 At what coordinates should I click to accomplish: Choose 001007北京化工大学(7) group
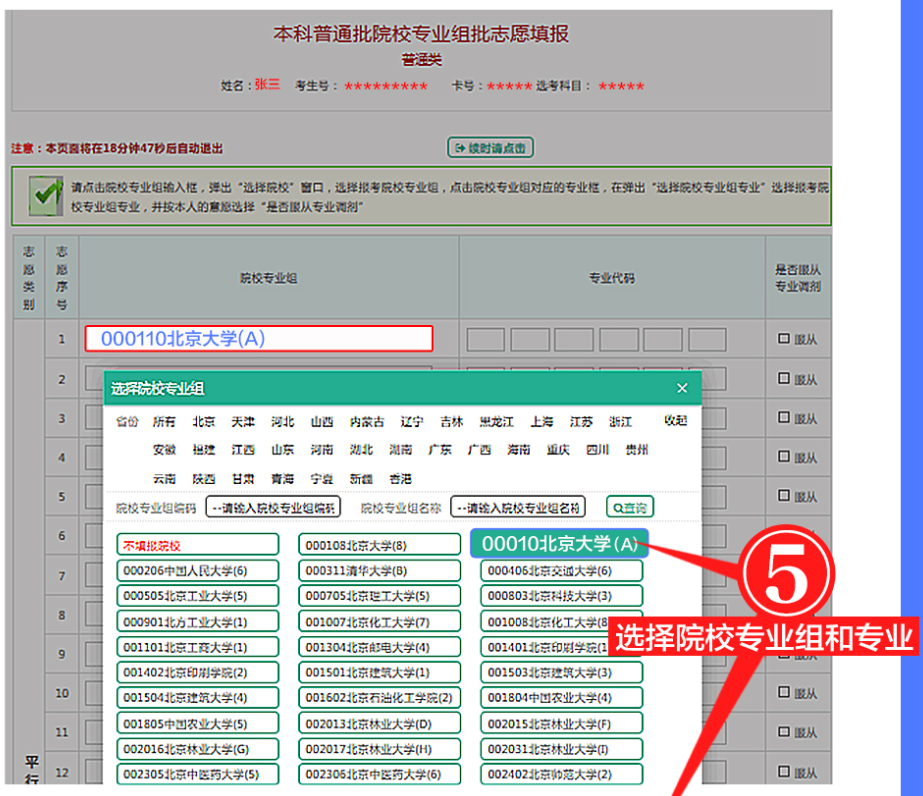click(x=380, y=622)
